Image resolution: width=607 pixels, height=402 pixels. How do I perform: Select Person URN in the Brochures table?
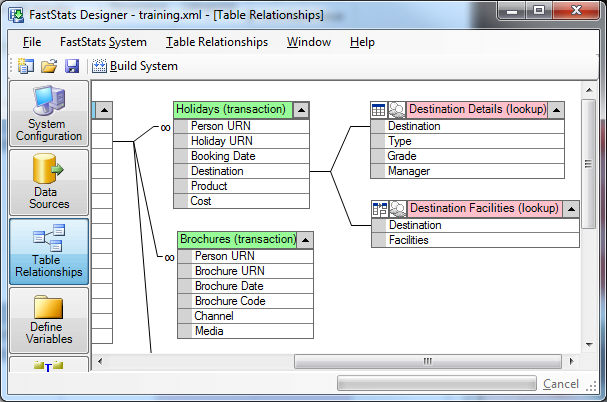tap(245, 256)
